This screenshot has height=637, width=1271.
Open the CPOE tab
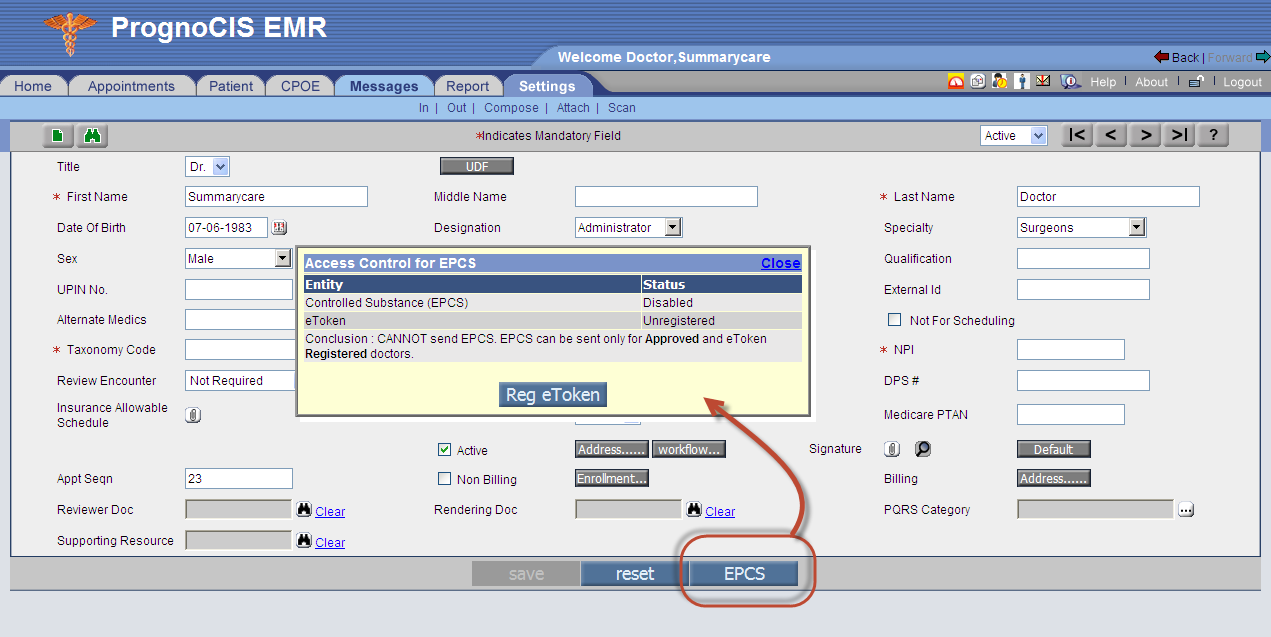pos(300,86)
